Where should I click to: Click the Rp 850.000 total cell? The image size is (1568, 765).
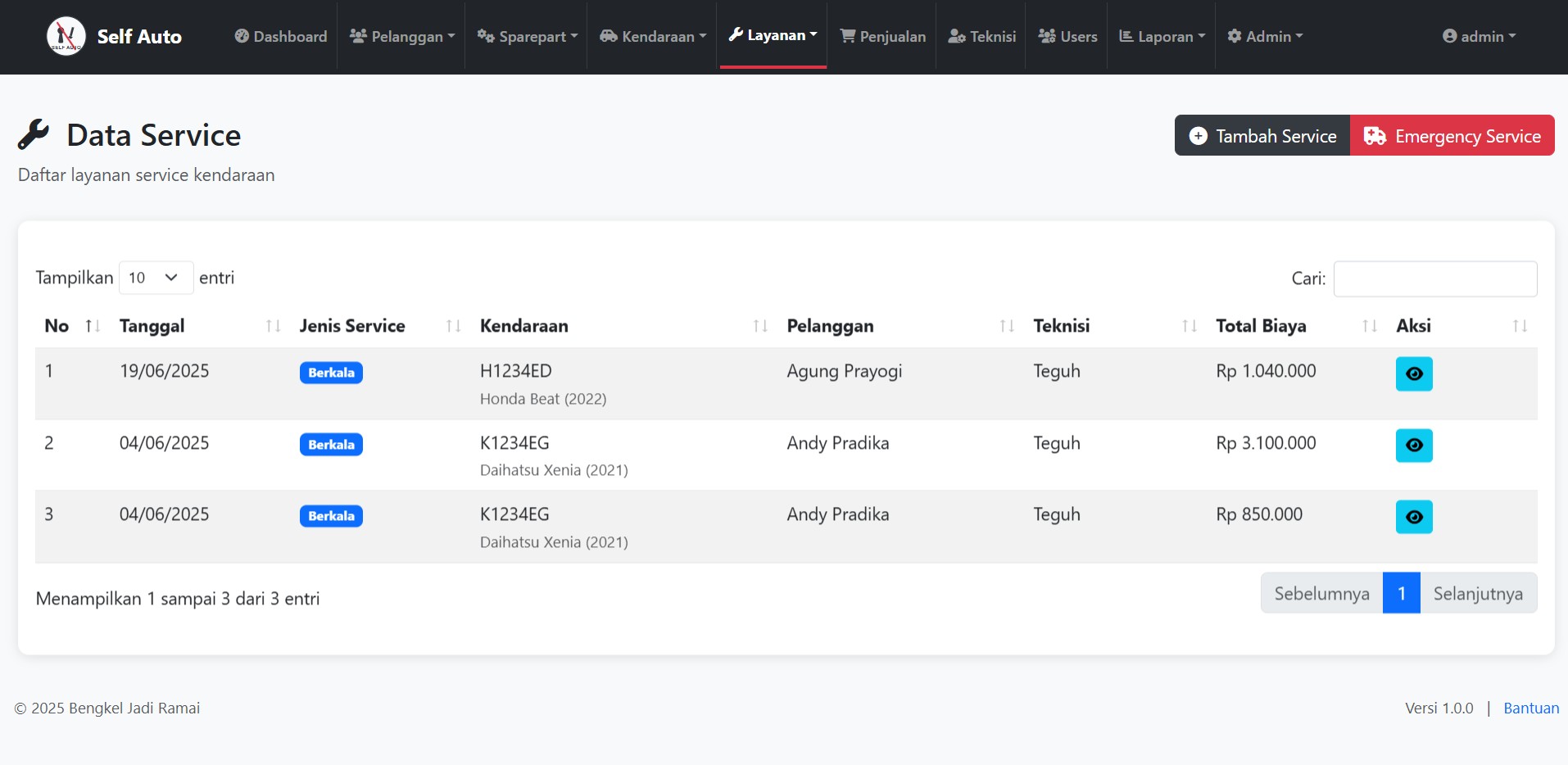1259,514
